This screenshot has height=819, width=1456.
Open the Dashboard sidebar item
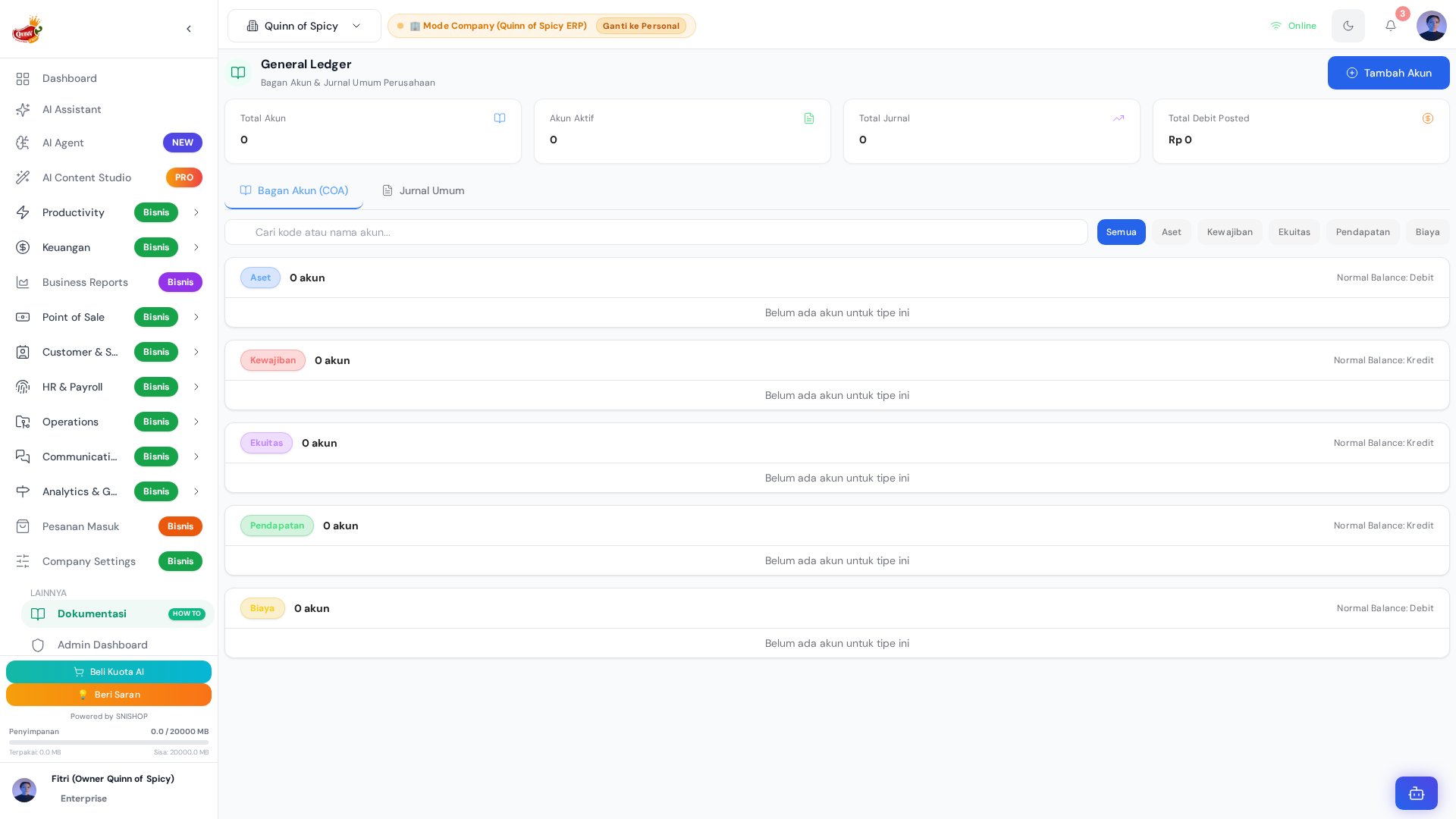108,79
